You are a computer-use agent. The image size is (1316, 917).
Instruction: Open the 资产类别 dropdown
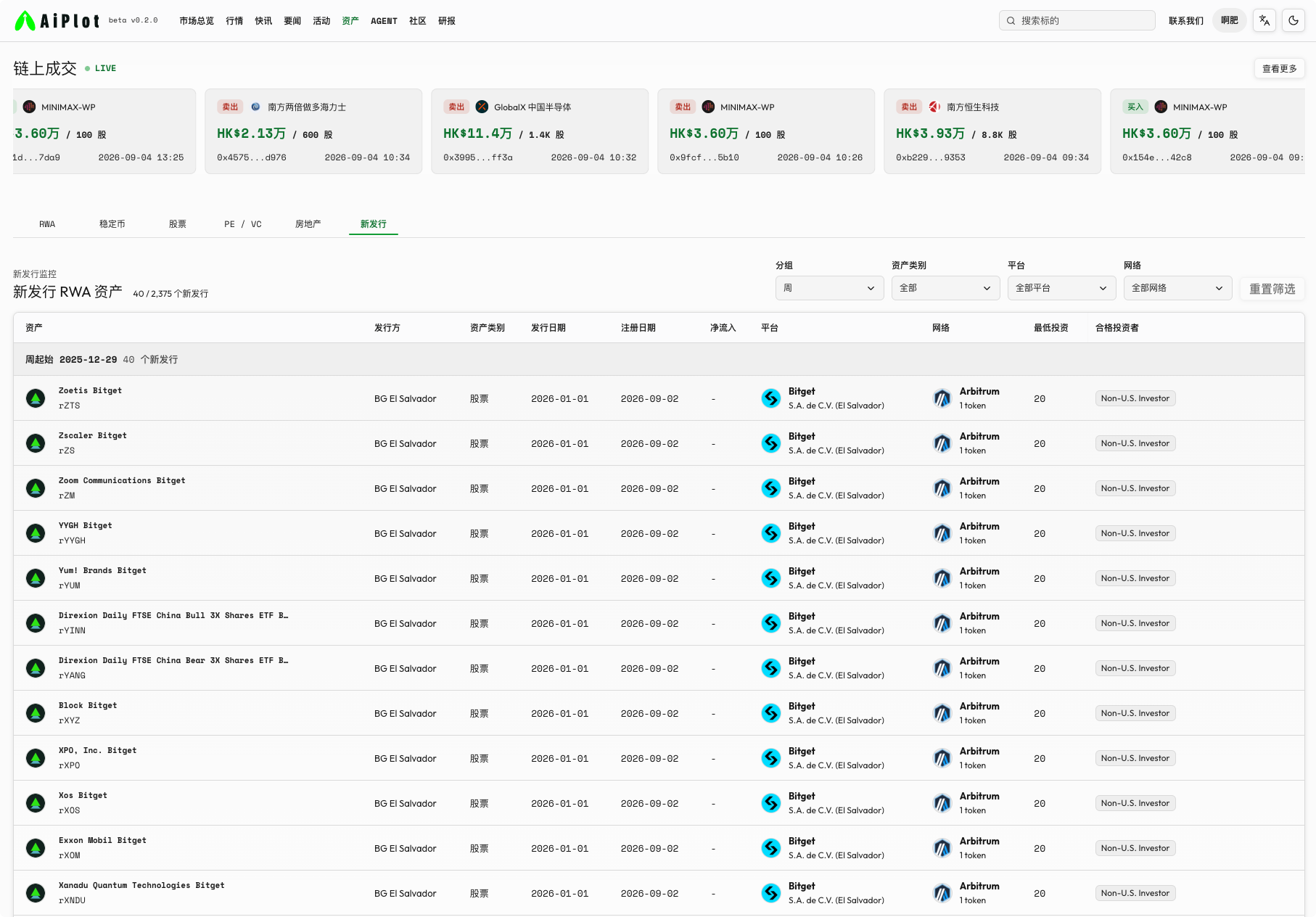click(x=946, y=288)
